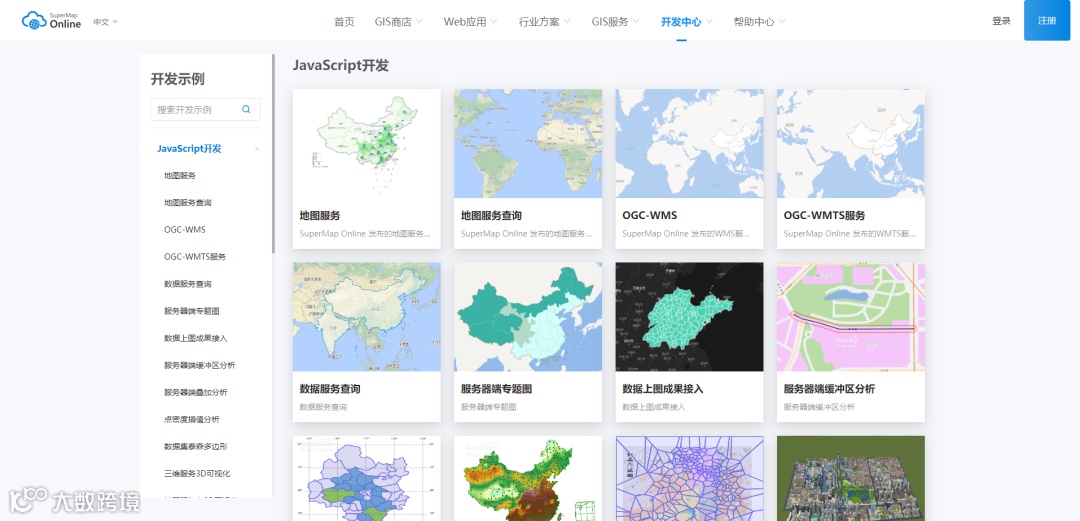This screenshot has height=521, width=1080.
Task: Open the 数据服务查询 card thumbnail
Action: (366, 317)
